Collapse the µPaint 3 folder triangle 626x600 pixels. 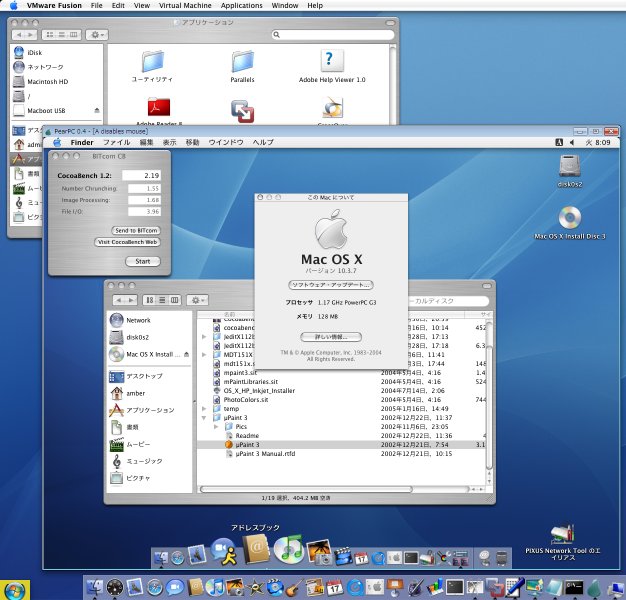(x=204, y=418)
